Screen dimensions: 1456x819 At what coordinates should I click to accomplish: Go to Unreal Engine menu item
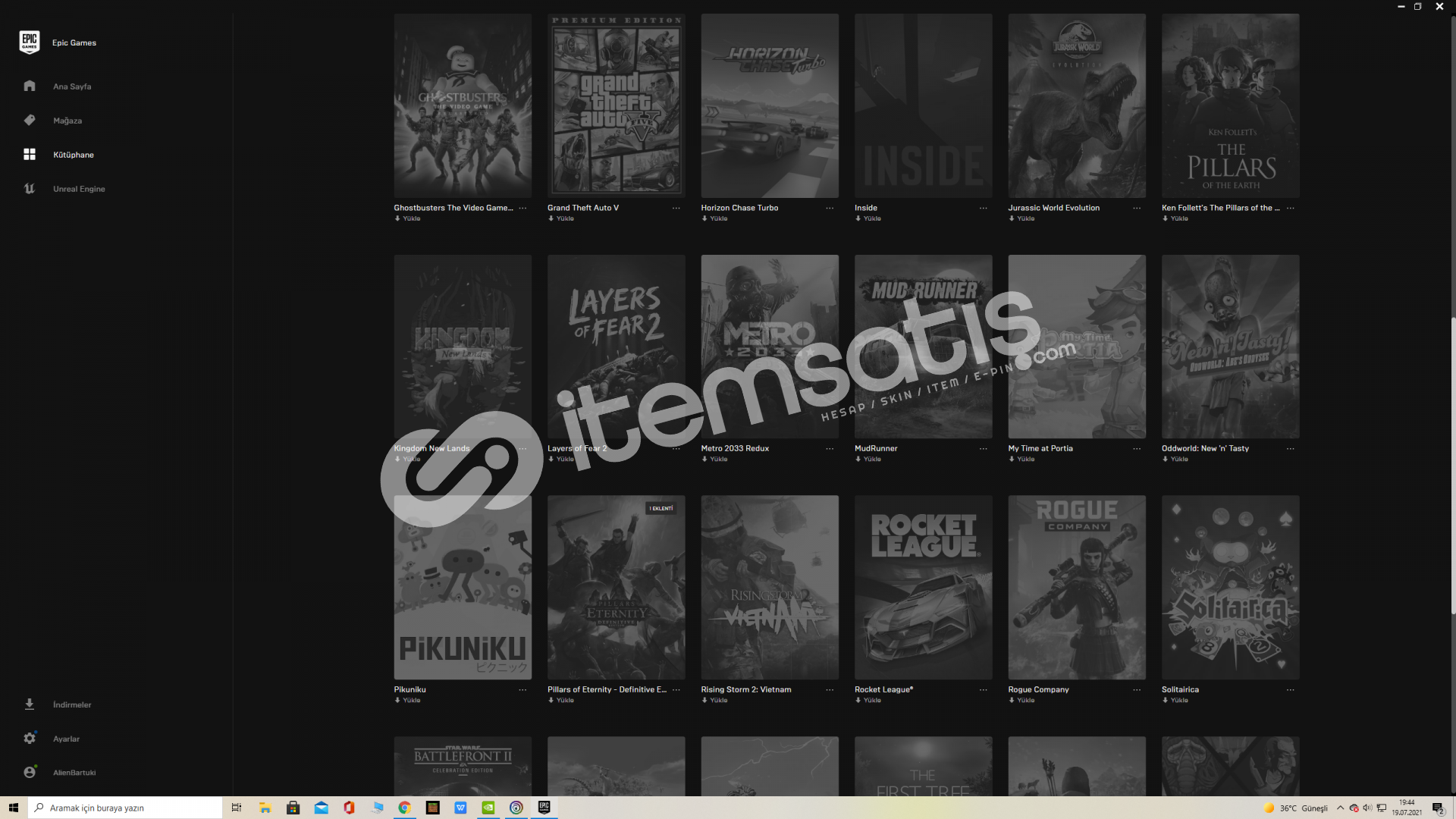click(79, 189)
